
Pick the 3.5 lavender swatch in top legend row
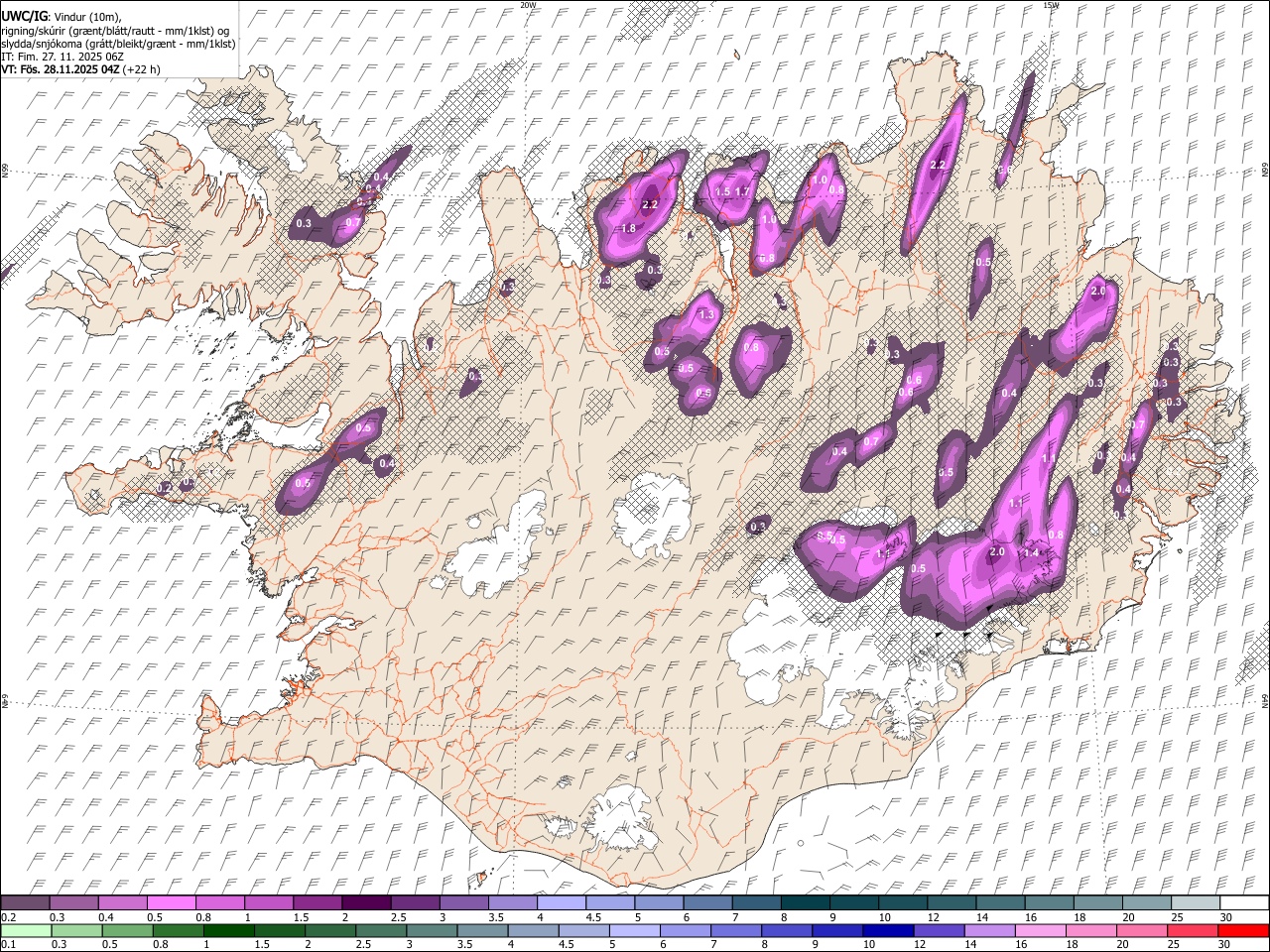coord(512,903)
